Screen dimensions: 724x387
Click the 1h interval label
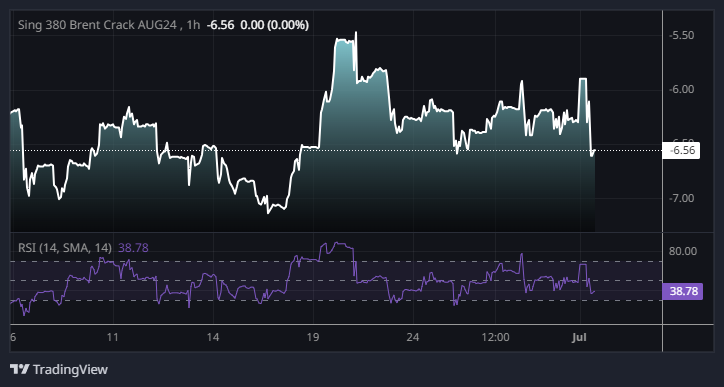tap(193, 25)
